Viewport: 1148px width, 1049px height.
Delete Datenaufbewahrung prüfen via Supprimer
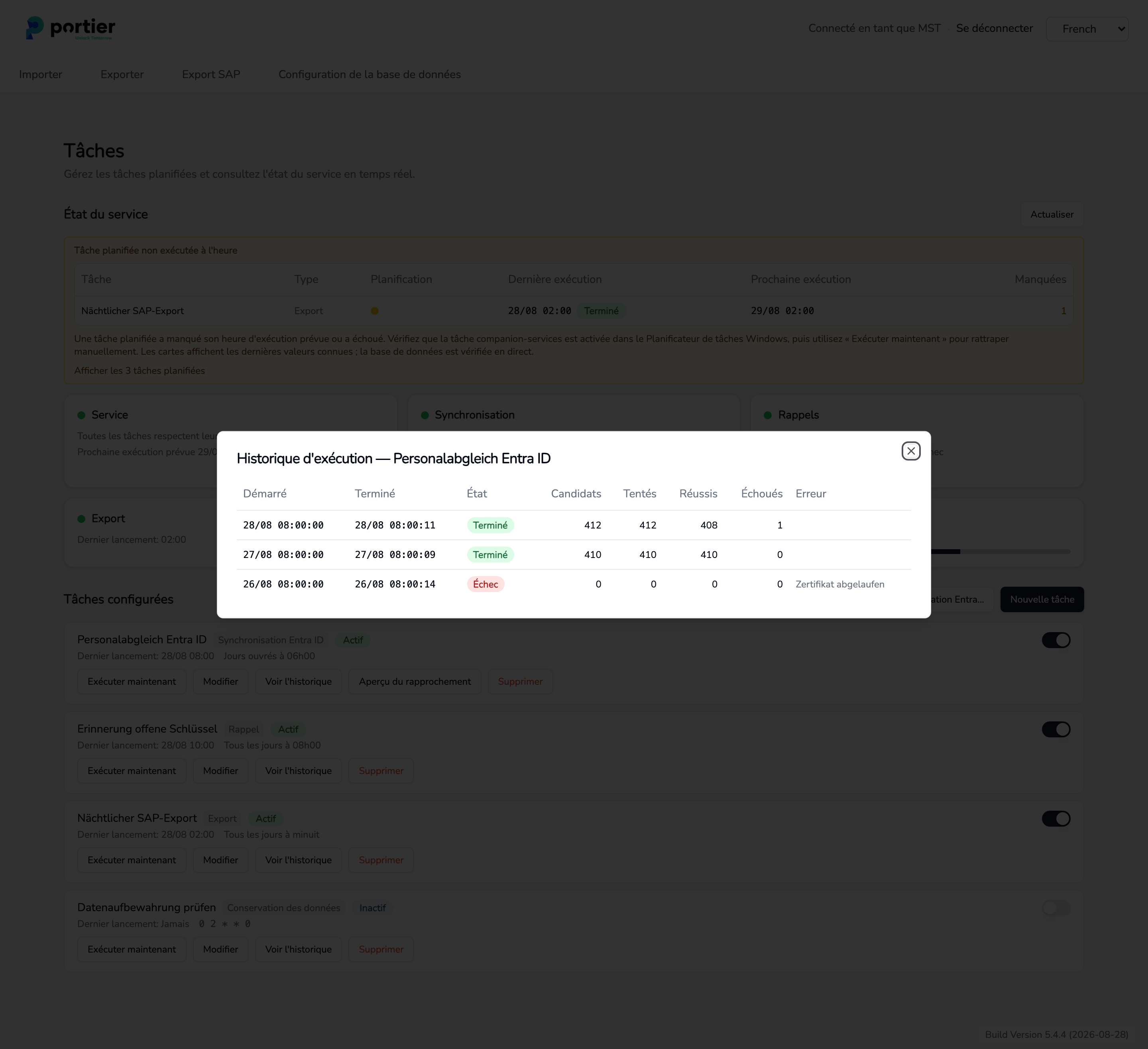(381, 950)
